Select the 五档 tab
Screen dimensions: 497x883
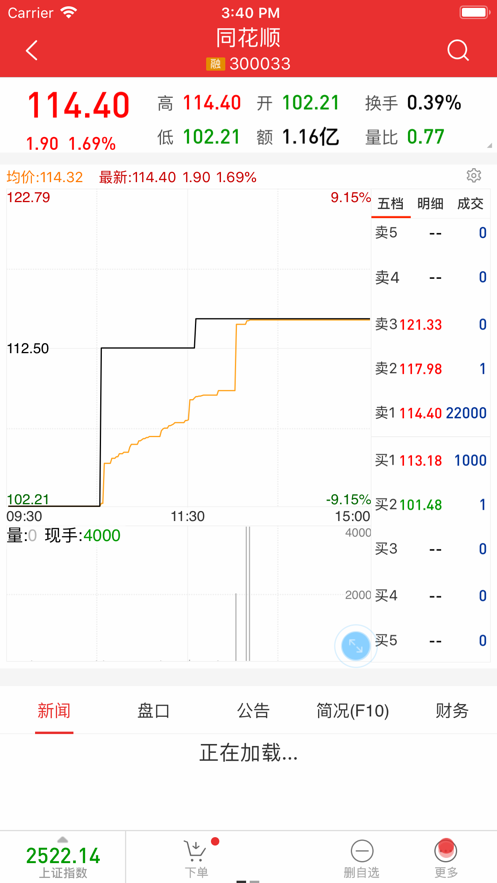tap(391, 204)
